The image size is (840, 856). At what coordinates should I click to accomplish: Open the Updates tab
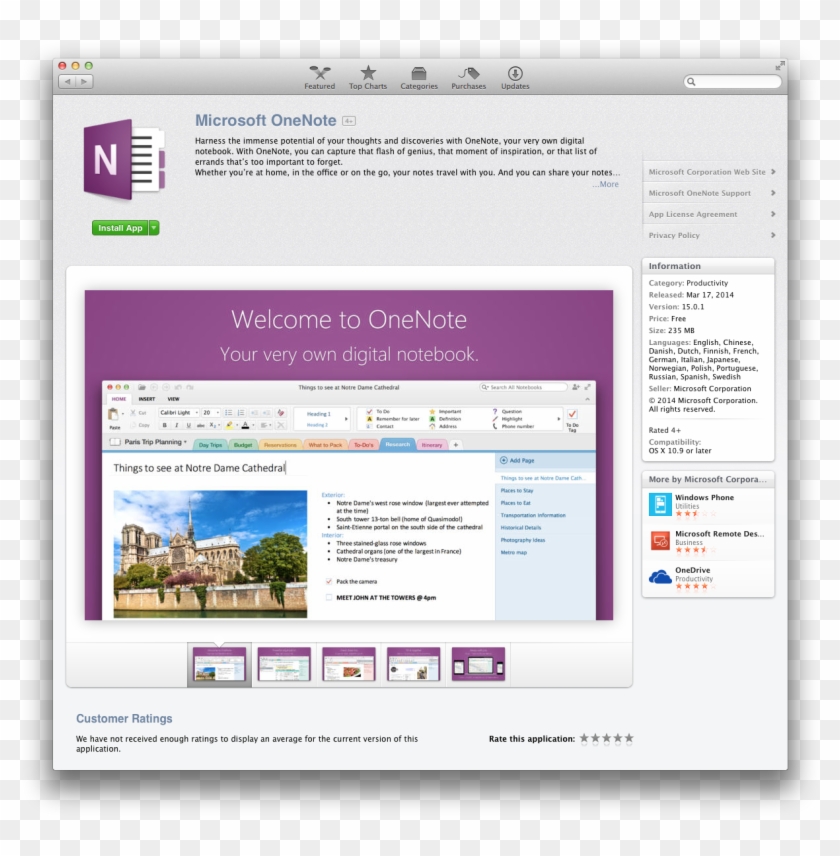point(515,78)
